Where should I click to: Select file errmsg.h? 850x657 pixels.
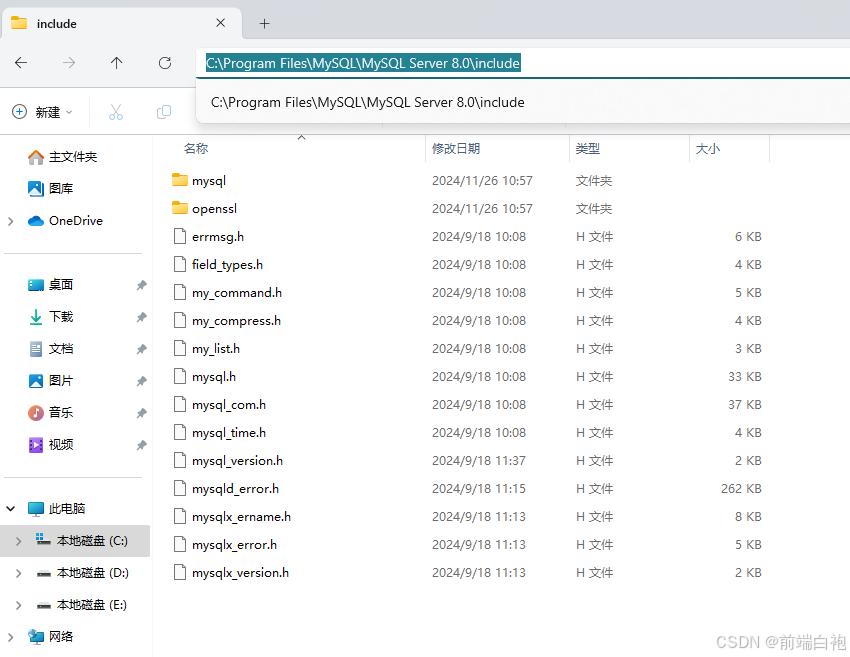click(209, 237)
